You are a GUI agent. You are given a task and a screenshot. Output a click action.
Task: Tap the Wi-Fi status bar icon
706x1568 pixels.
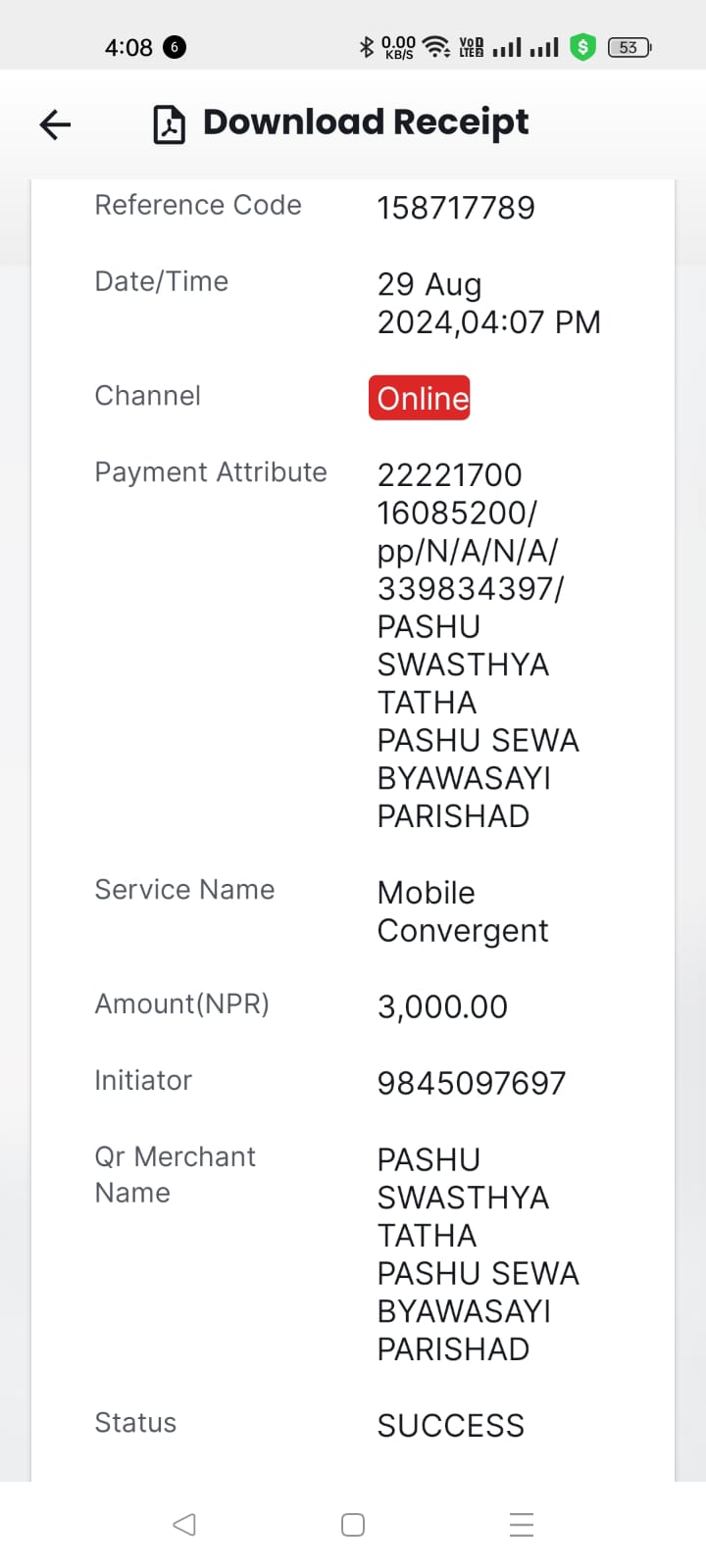click(437, 46)
